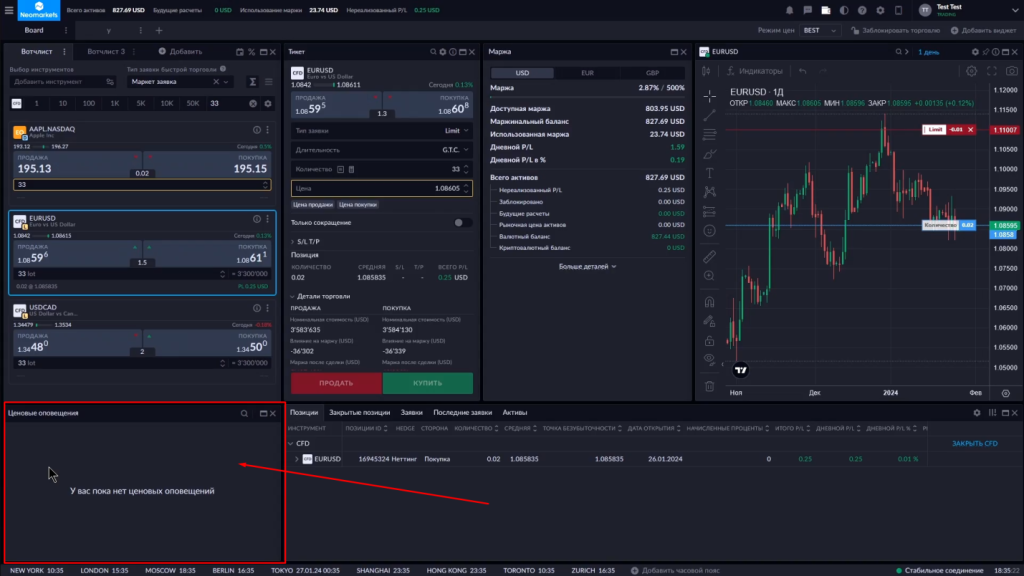The width and height of the screenshot is (1024, 576).
Task: Open the emoji icons drawing tool
Action: [x=710, y=231]
